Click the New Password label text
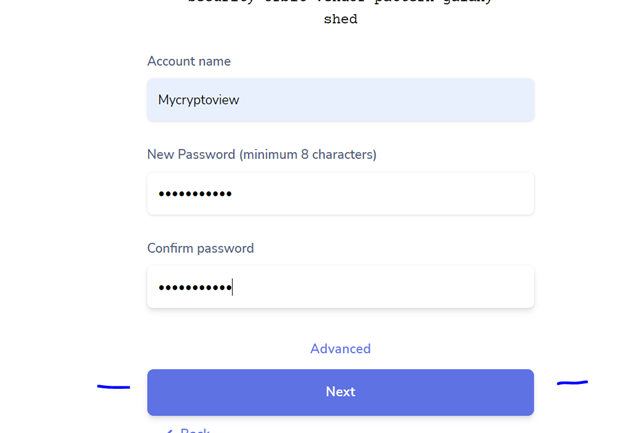639x433 pixels. click(191, 154)
